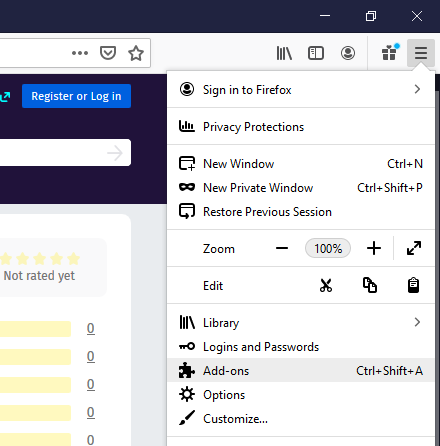Screen dimensions: 440x446
Task: Select Customize... menu item
Action: coord(301,419)
